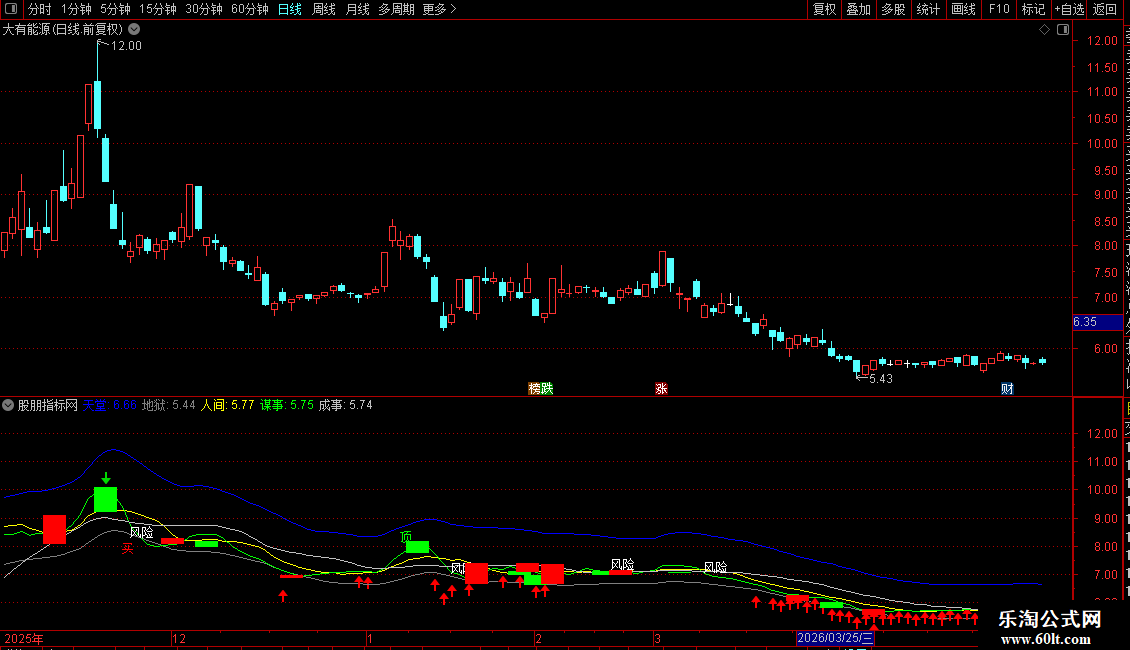Click the 返回 back button
1130x650 pixels.
(1105, 9)
